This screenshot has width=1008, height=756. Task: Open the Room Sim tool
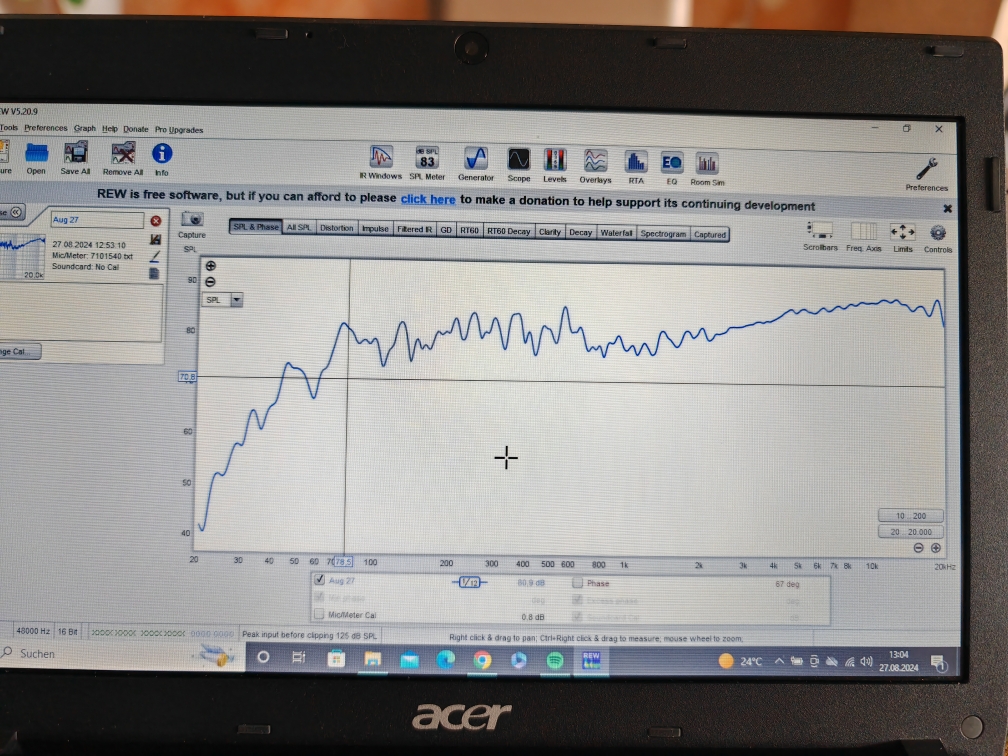click(x=707, y=164)
